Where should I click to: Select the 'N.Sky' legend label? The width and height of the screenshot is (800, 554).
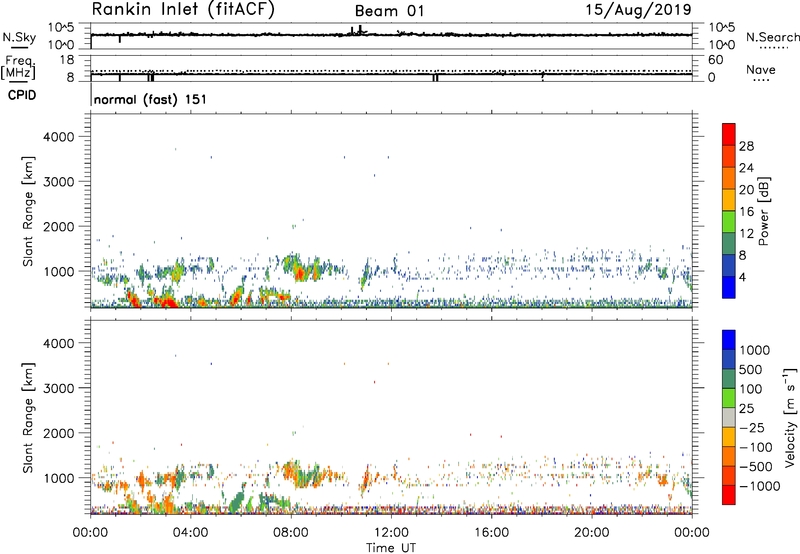tap(19, 37)
